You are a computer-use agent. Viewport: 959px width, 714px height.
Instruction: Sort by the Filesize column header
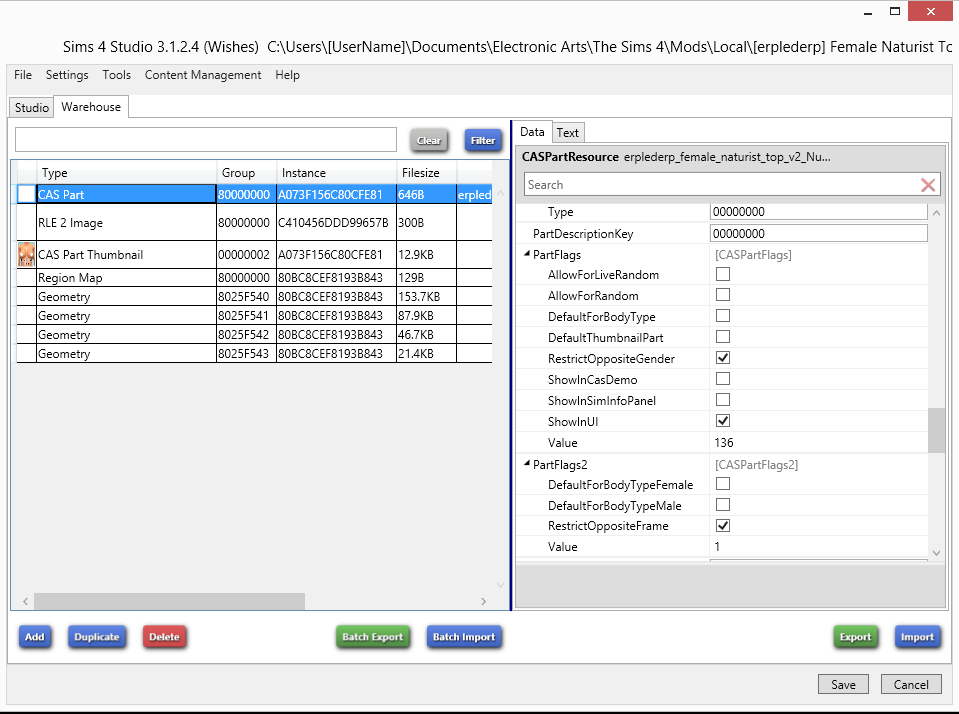point(426,173)
